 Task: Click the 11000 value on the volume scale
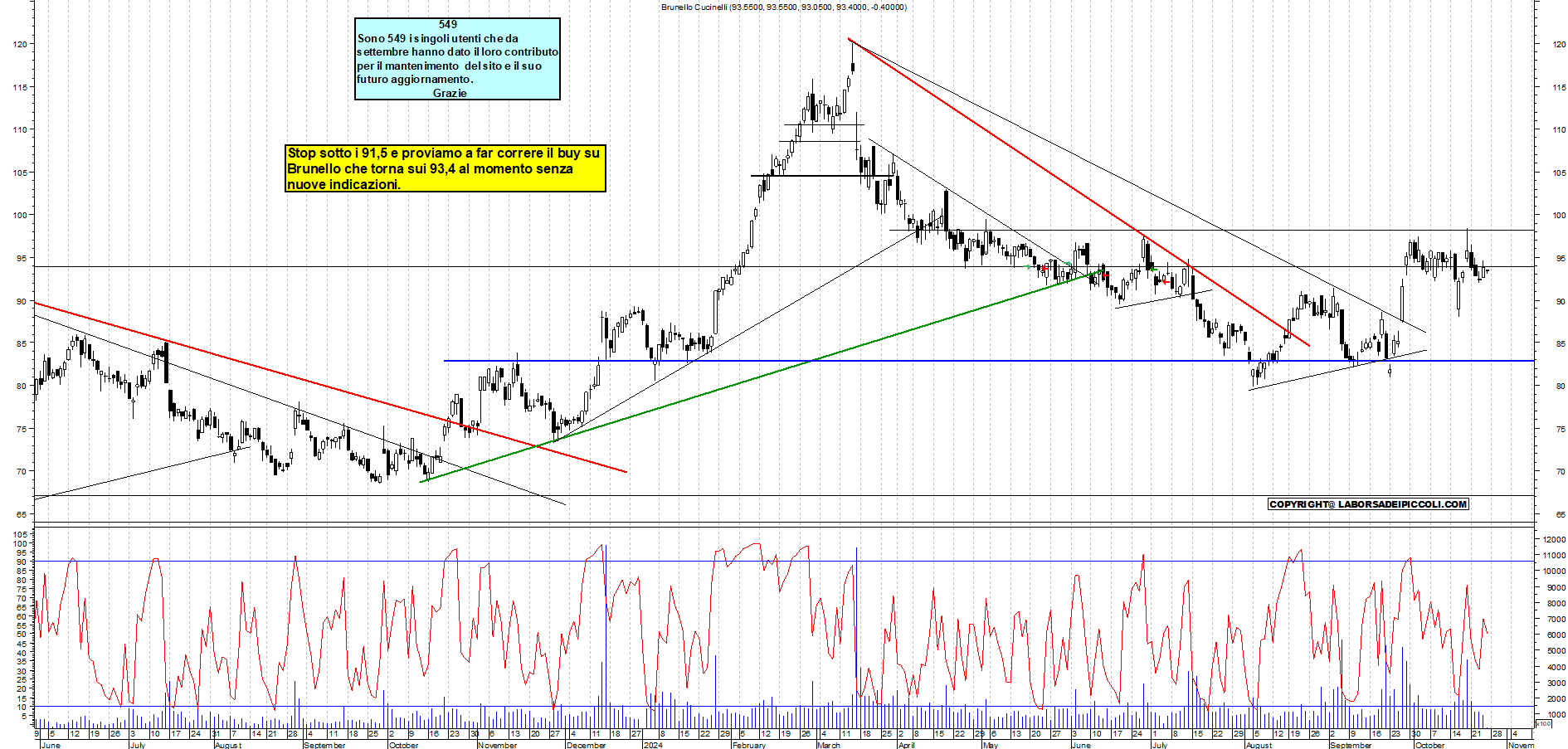(x=1554, y=555)
